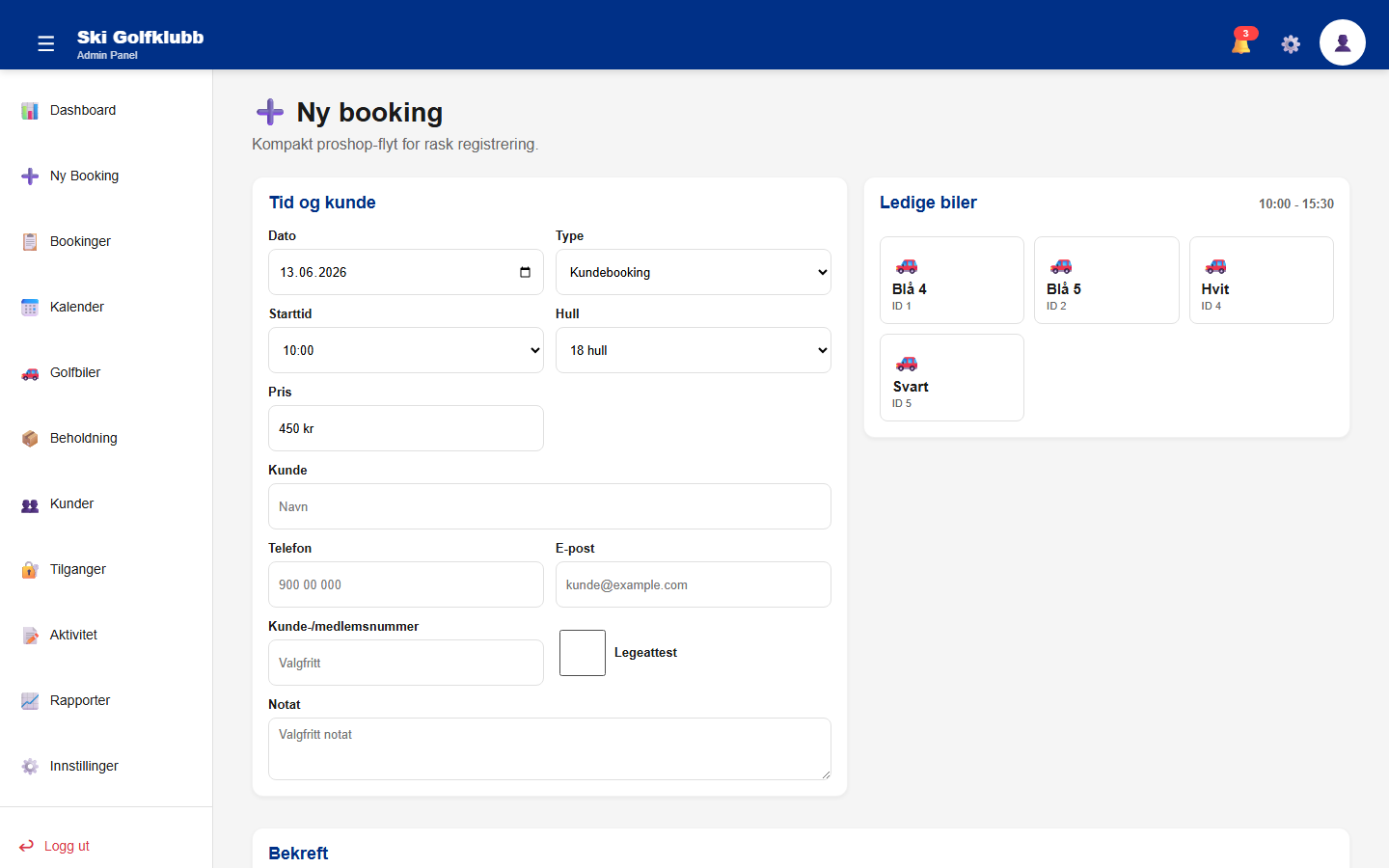Screen dimensions: 1389x868
Task: Focus the Telefon input field
Action: coord(406,584)
